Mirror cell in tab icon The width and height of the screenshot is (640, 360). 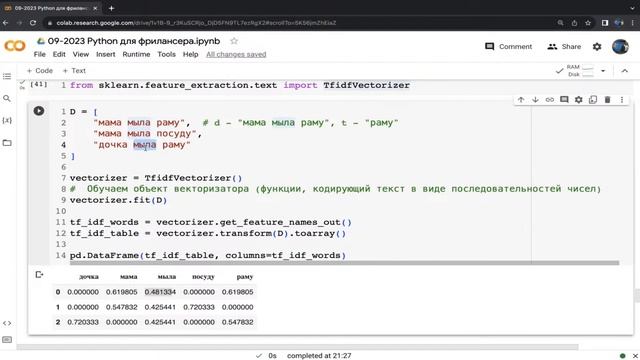click(593, 100)
